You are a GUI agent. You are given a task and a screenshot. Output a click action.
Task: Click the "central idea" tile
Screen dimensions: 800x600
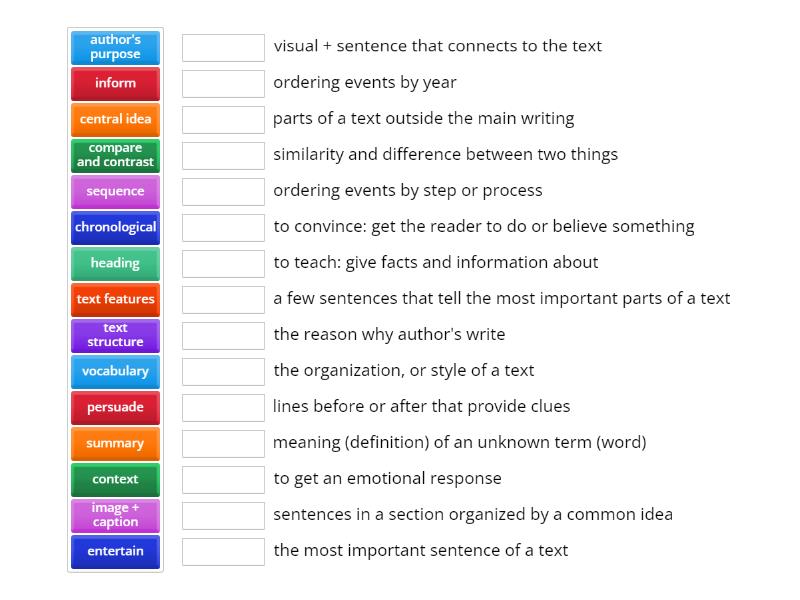pyautogui.click(x=115, y=119)
